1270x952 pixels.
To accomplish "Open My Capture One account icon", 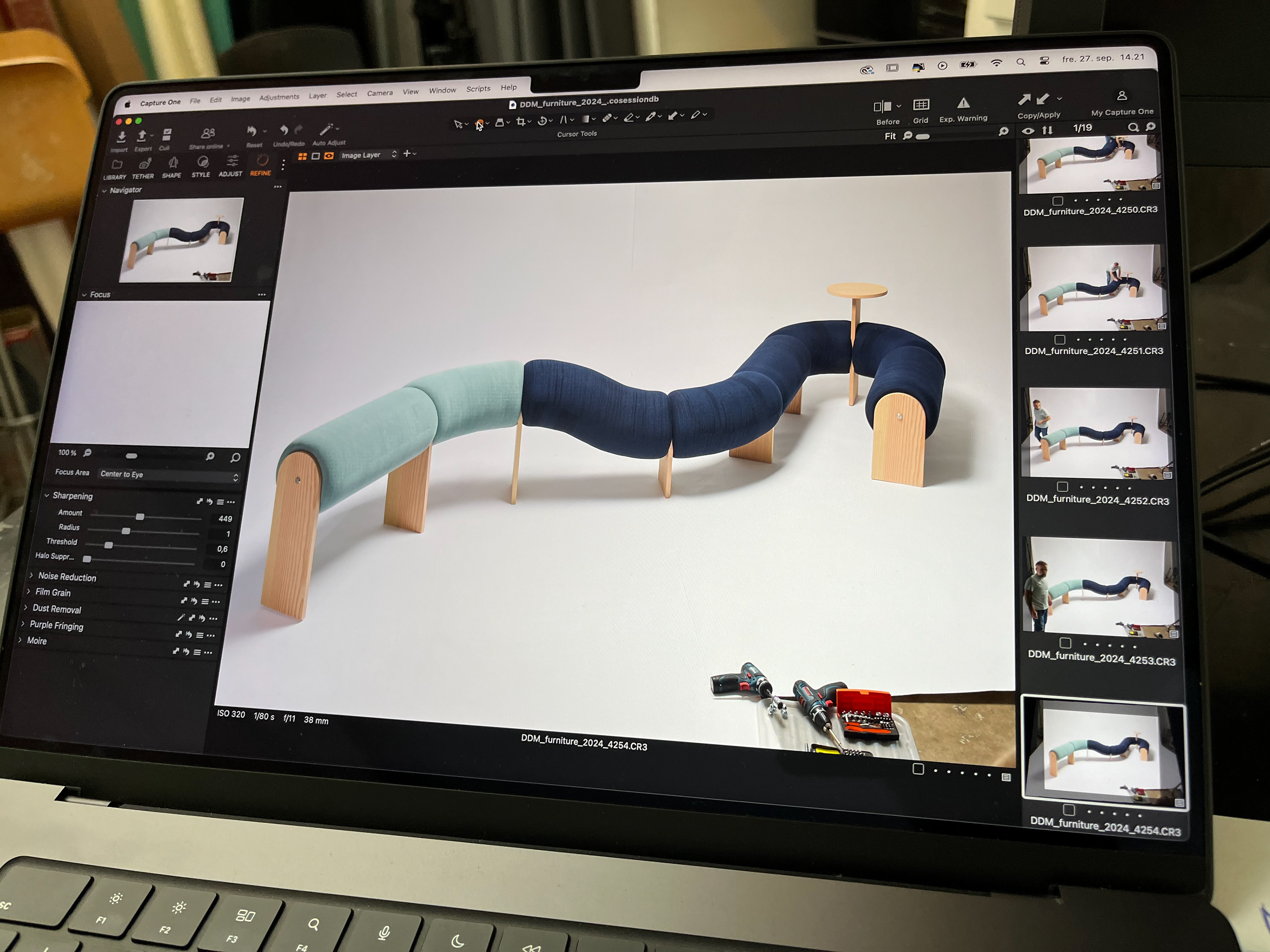I will [x=1122, y=96].
